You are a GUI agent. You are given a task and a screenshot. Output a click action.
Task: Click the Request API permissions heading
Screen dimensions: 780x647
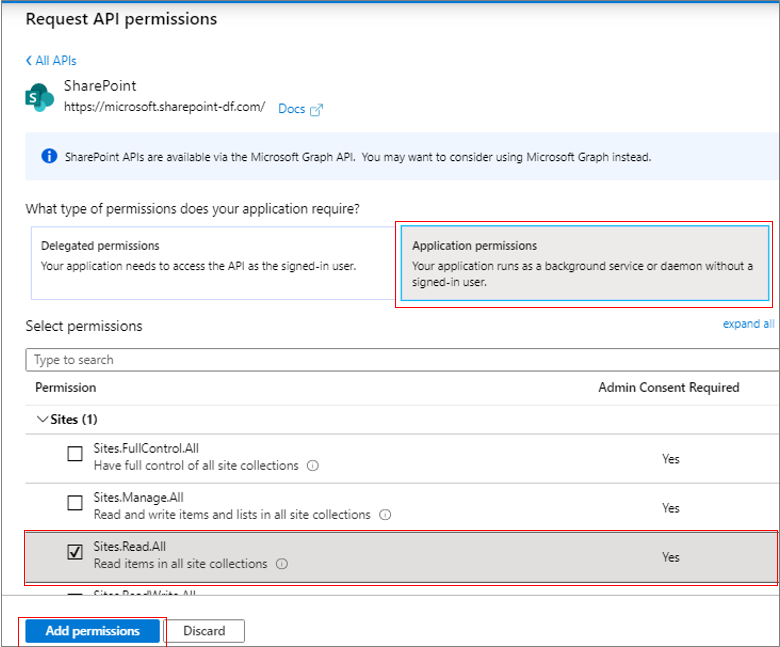(121, 19)
